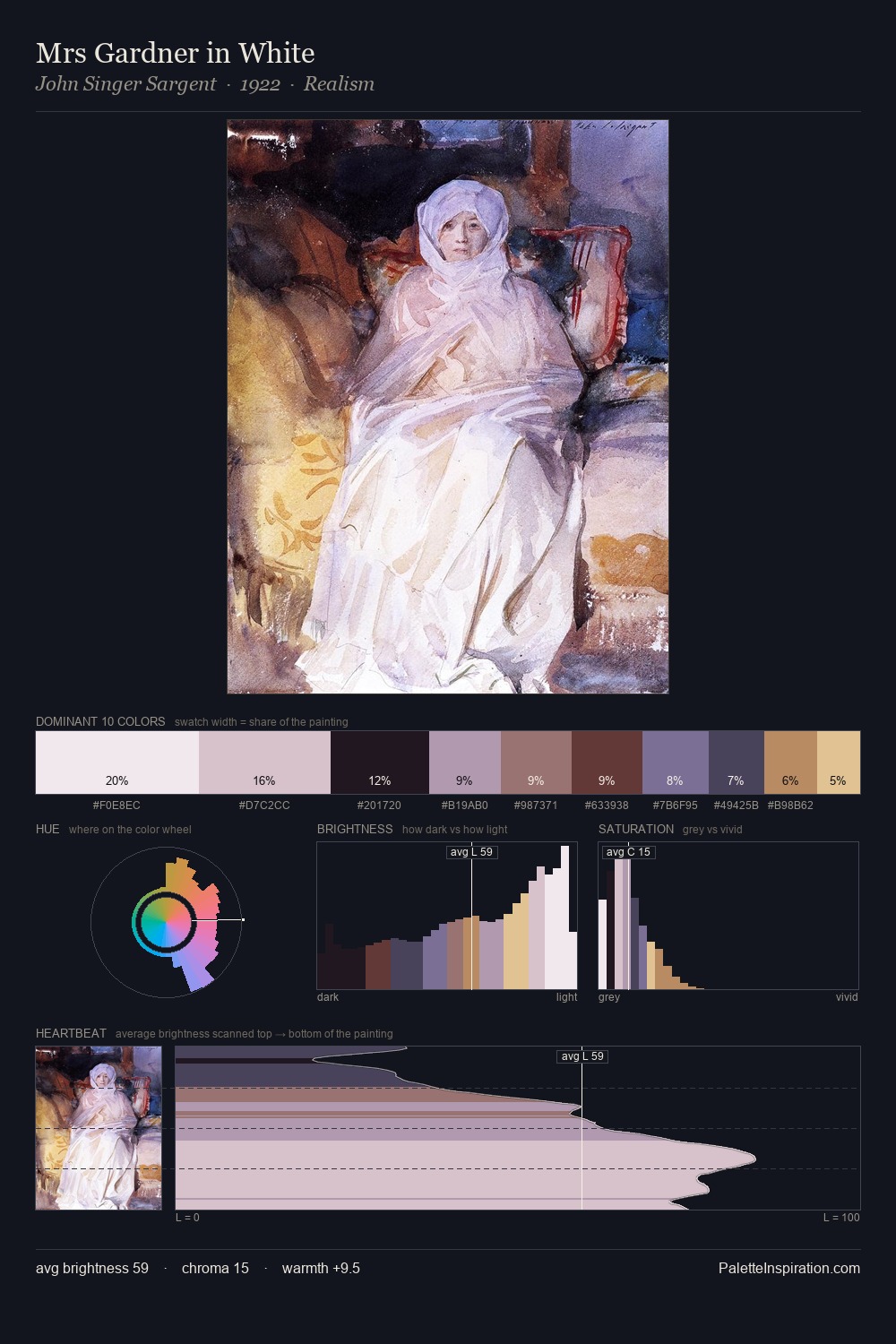
Task: Select the pale gold 5% swatch
Action: pos(839,762)
